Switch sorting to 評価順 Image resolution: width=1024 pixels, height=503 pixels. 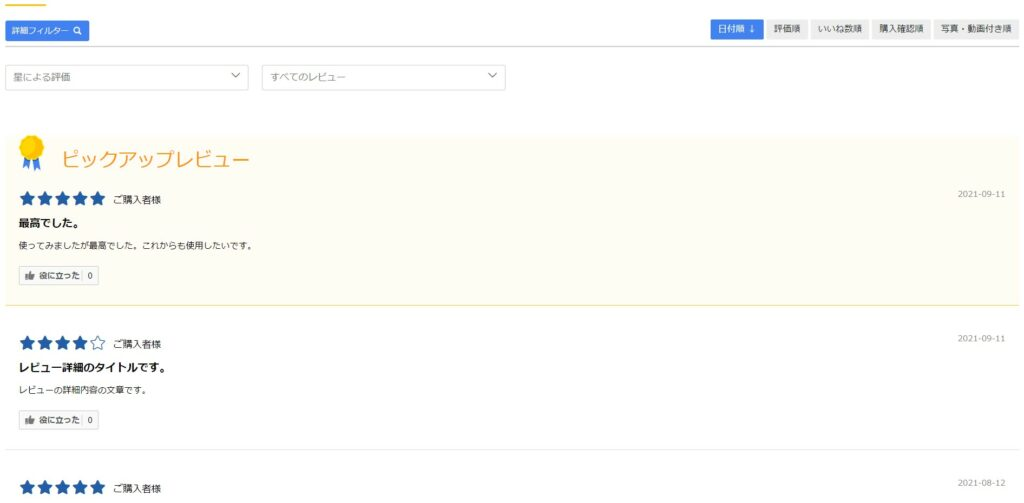pyautogui.click(x=787, y=30)
